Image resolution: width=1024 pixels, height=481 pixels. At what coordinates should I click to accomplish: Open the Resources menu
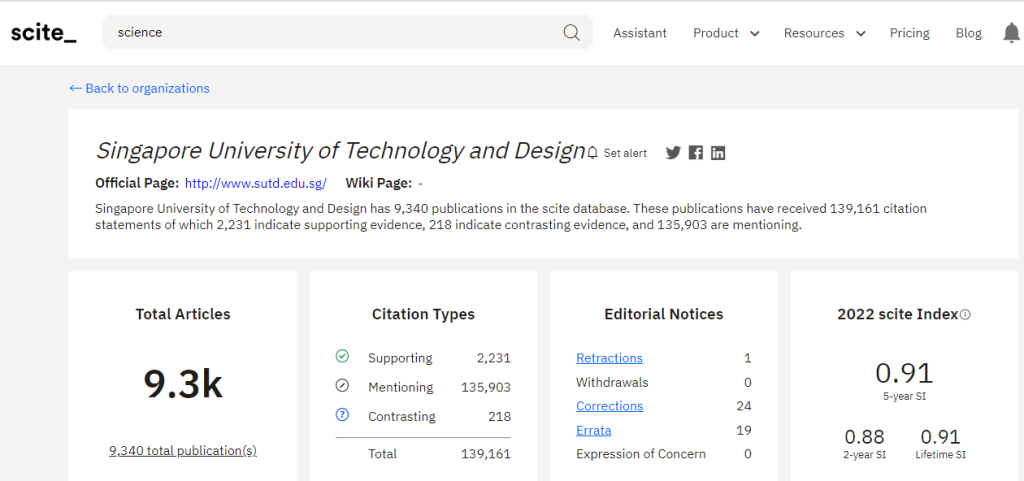pyautogui.click(x=814, y=33)
